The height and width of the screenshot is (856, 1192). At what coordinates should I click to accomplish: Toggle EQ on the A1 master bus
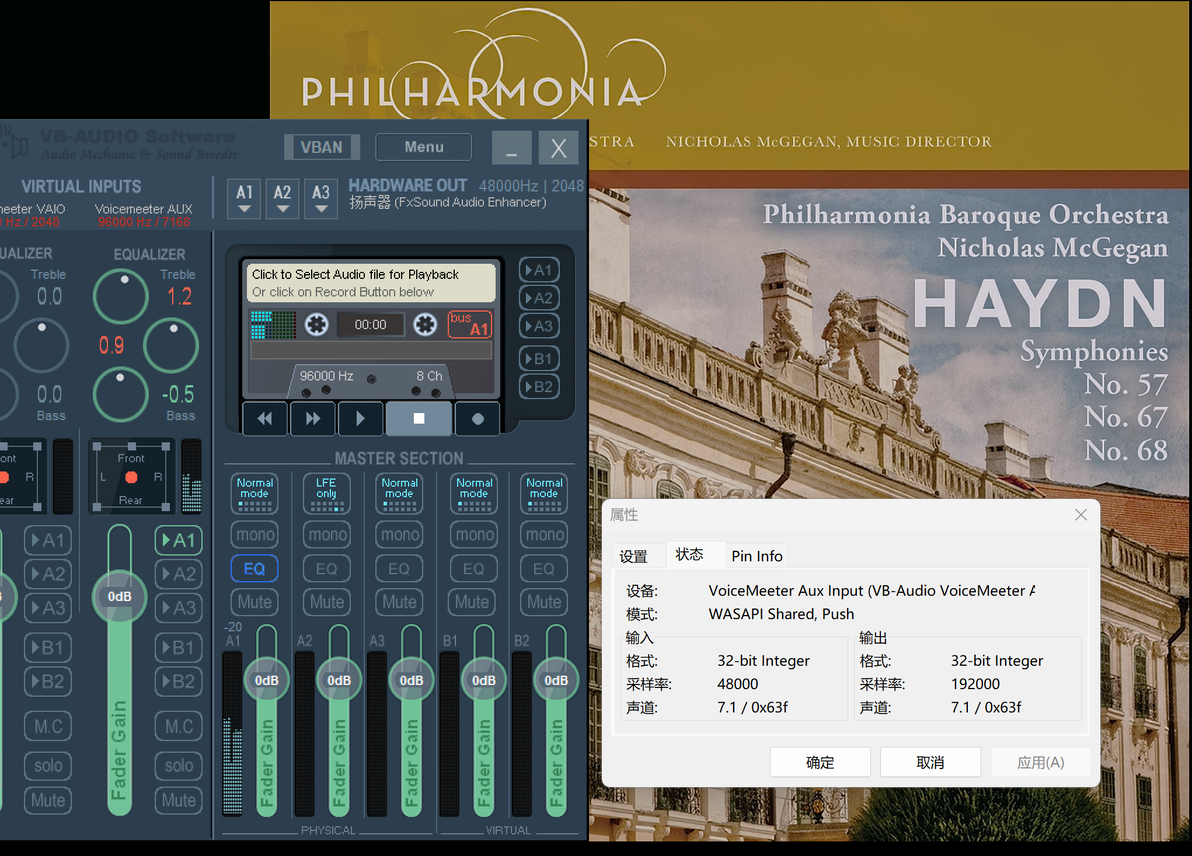[254, 569]
